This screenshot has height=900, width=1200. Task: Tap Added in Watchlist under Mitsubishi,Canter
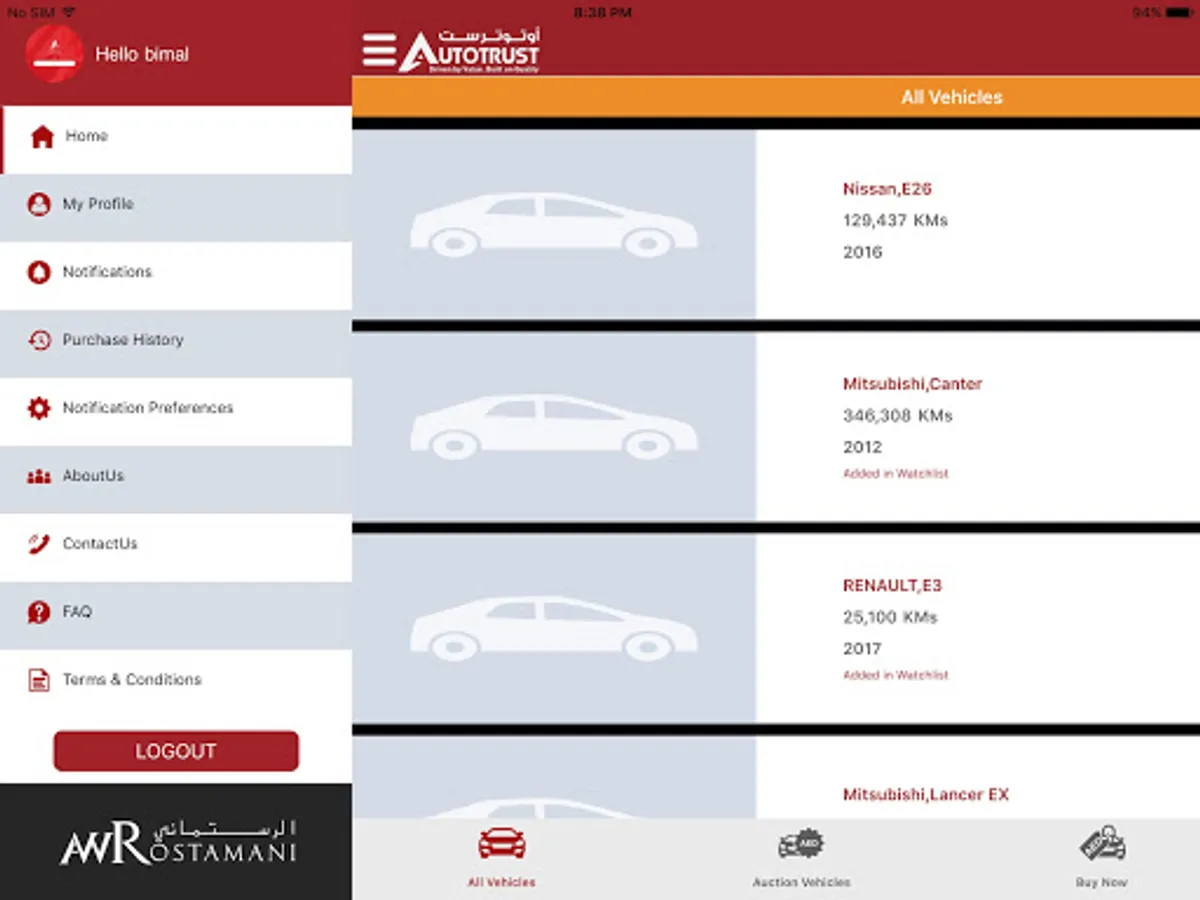(895, 474)
